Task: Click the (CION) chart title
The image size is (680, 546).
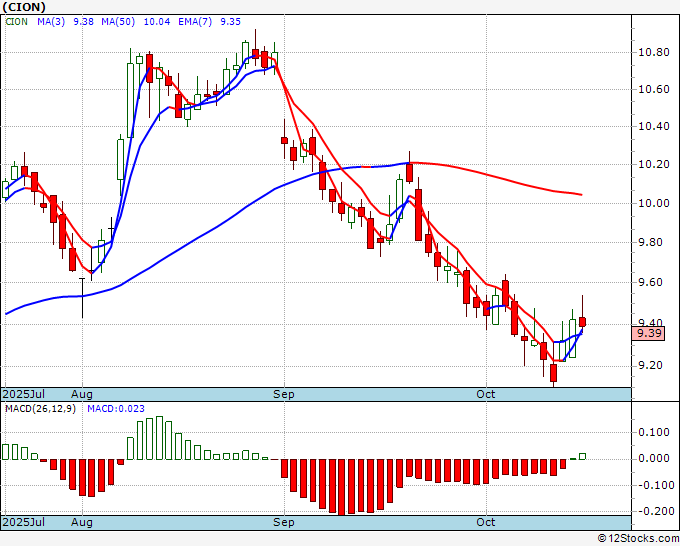Action: pos(24,7)
